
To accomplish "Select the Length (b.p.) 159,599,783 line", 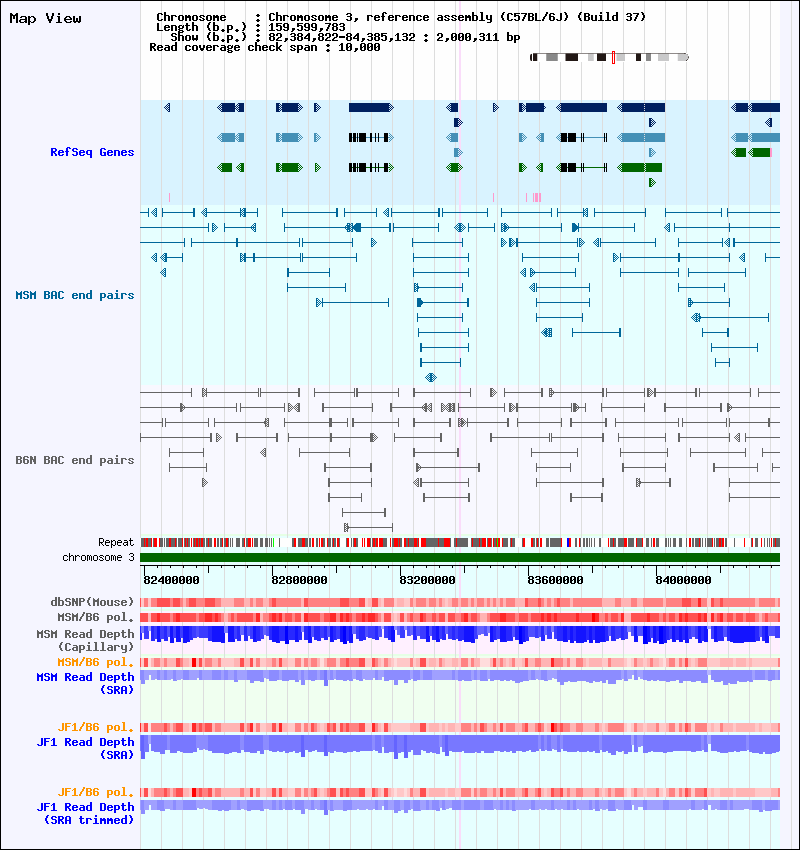I will [250, 27].
